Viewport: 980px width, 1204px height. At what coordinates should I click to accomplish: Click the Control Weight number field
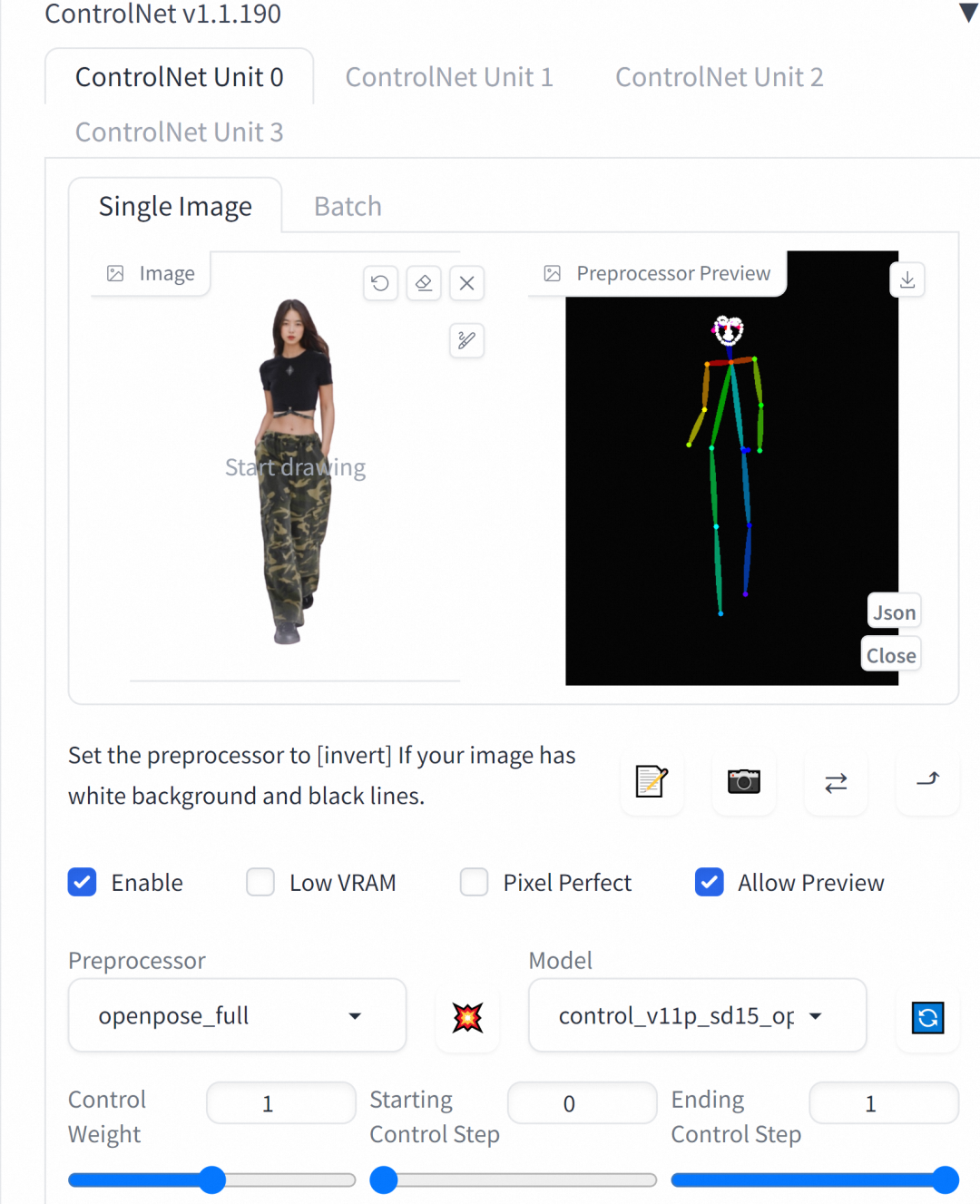click(281, 1103)
